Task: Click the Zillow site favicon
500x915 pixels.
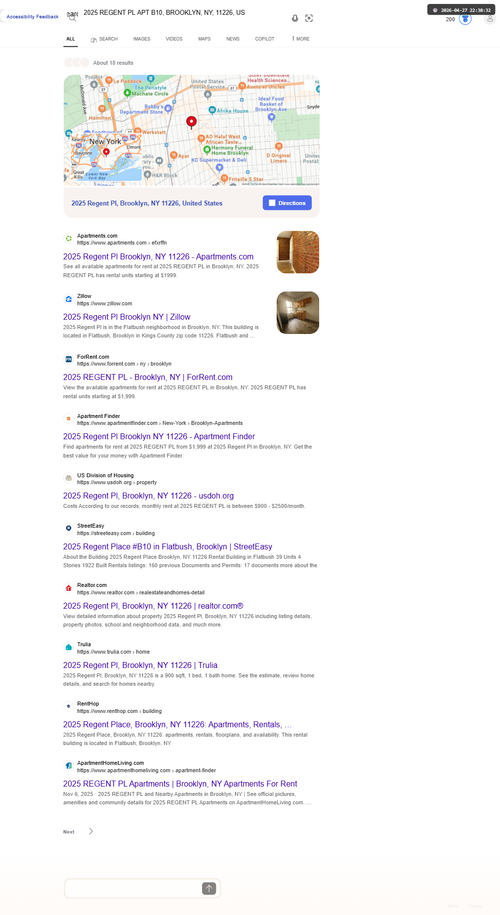Action: (x=68, y=299)
